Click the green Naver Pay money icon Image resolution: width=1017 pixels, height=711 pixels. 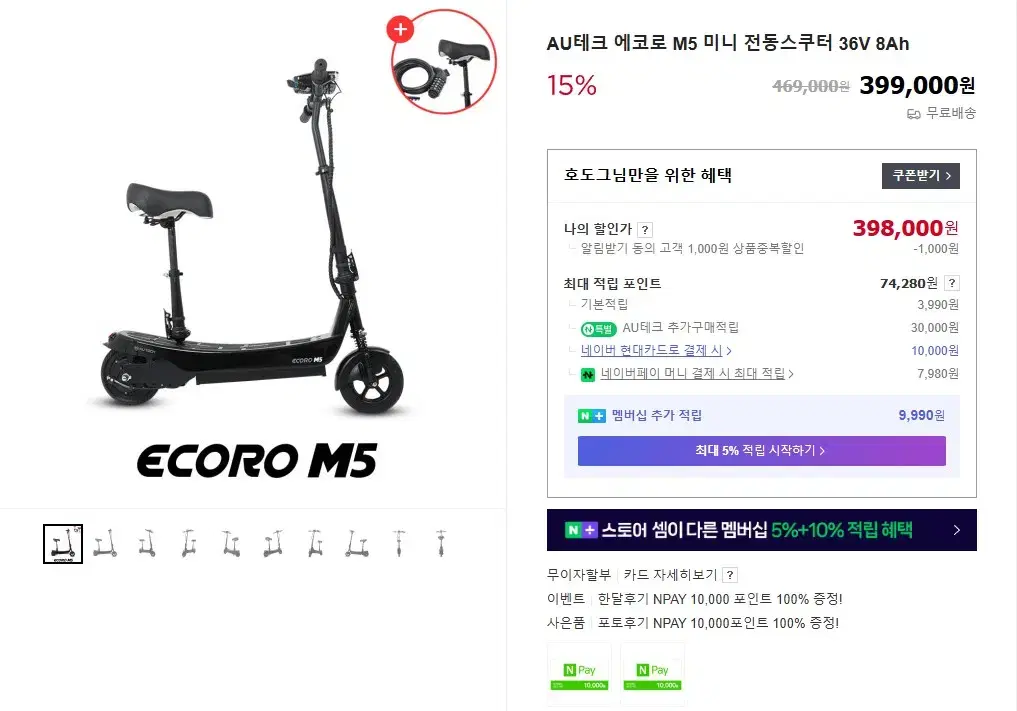[x=588, y=375]
